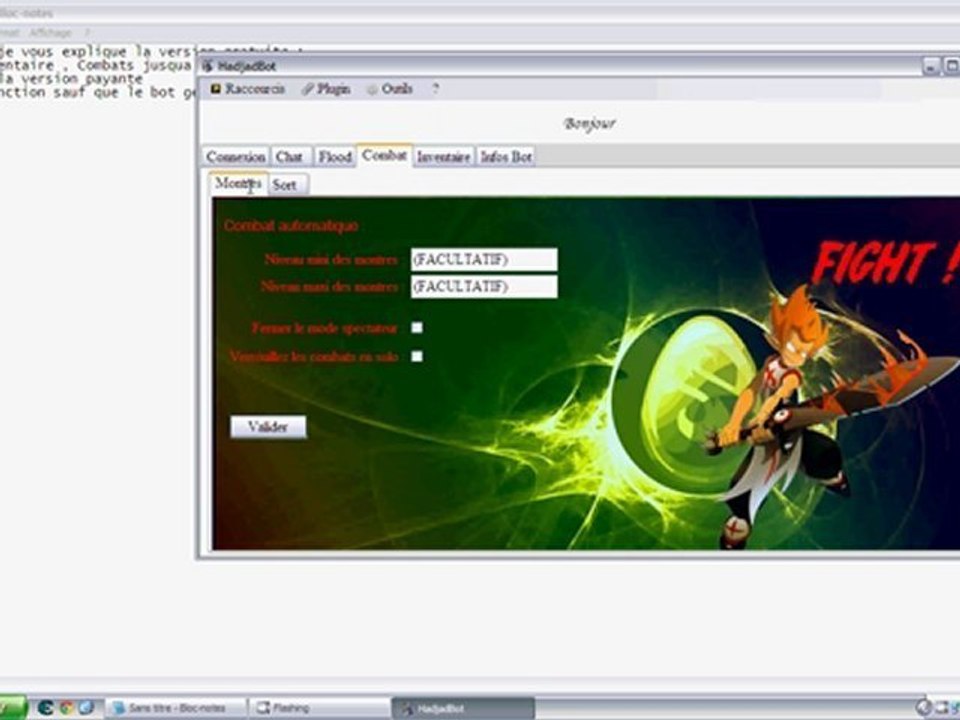The image size is (960, 720).
Task: Launch the third quick launch icon
Action: [x=86, y=708]
